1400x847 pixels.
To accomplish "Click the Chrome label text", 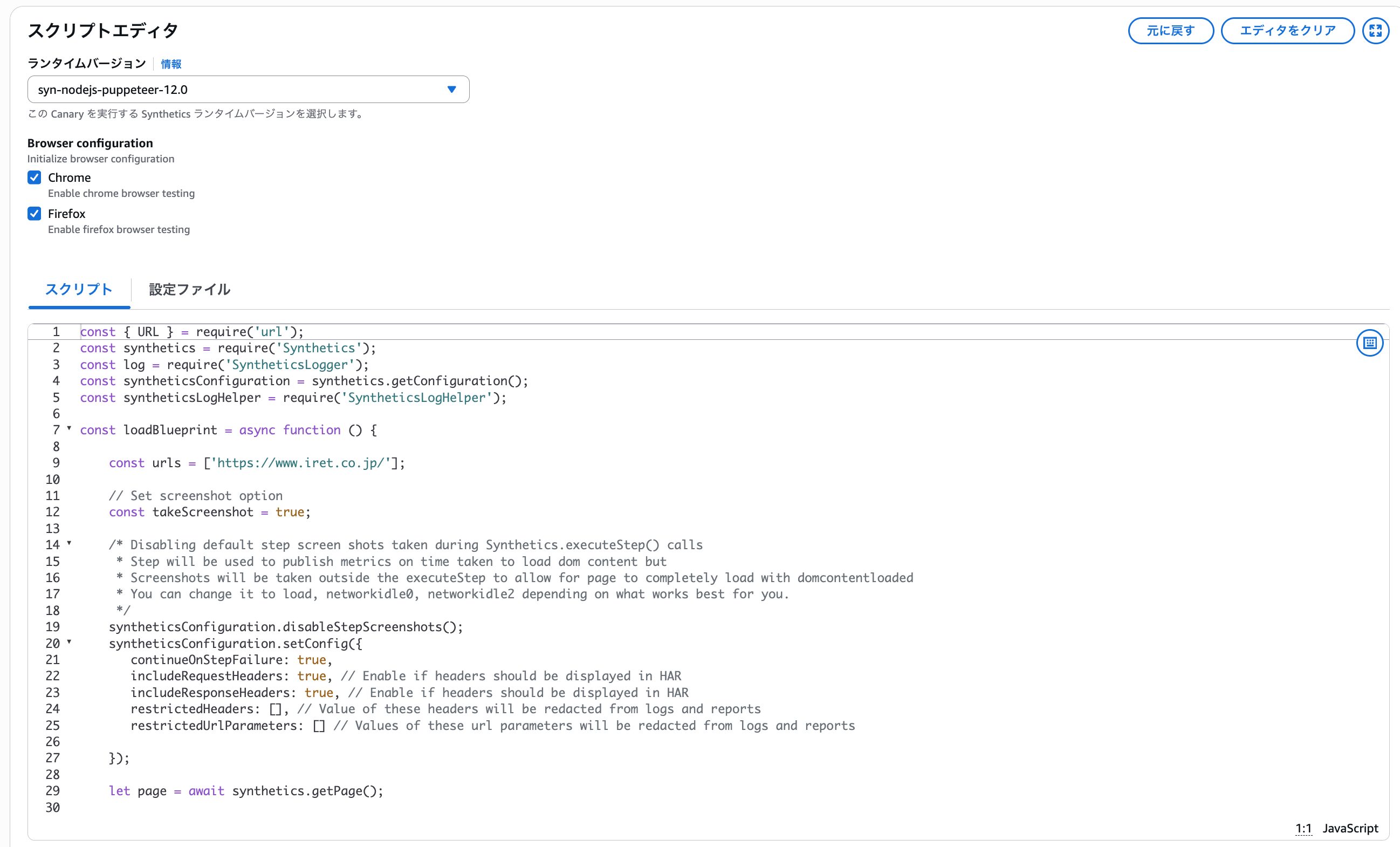I will (x=70, y=177).
